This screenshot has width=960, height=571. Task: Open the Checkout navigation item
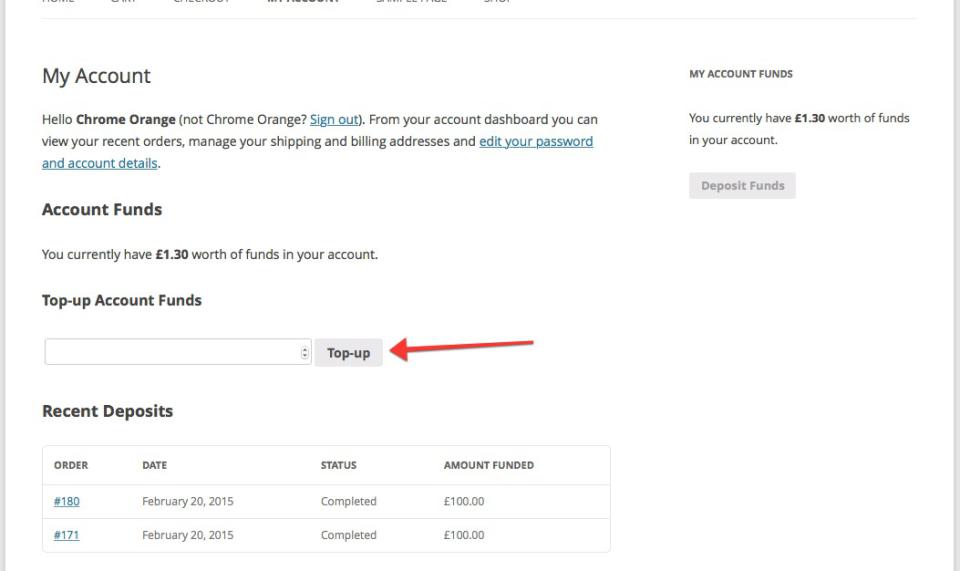[x=201, y=2]
